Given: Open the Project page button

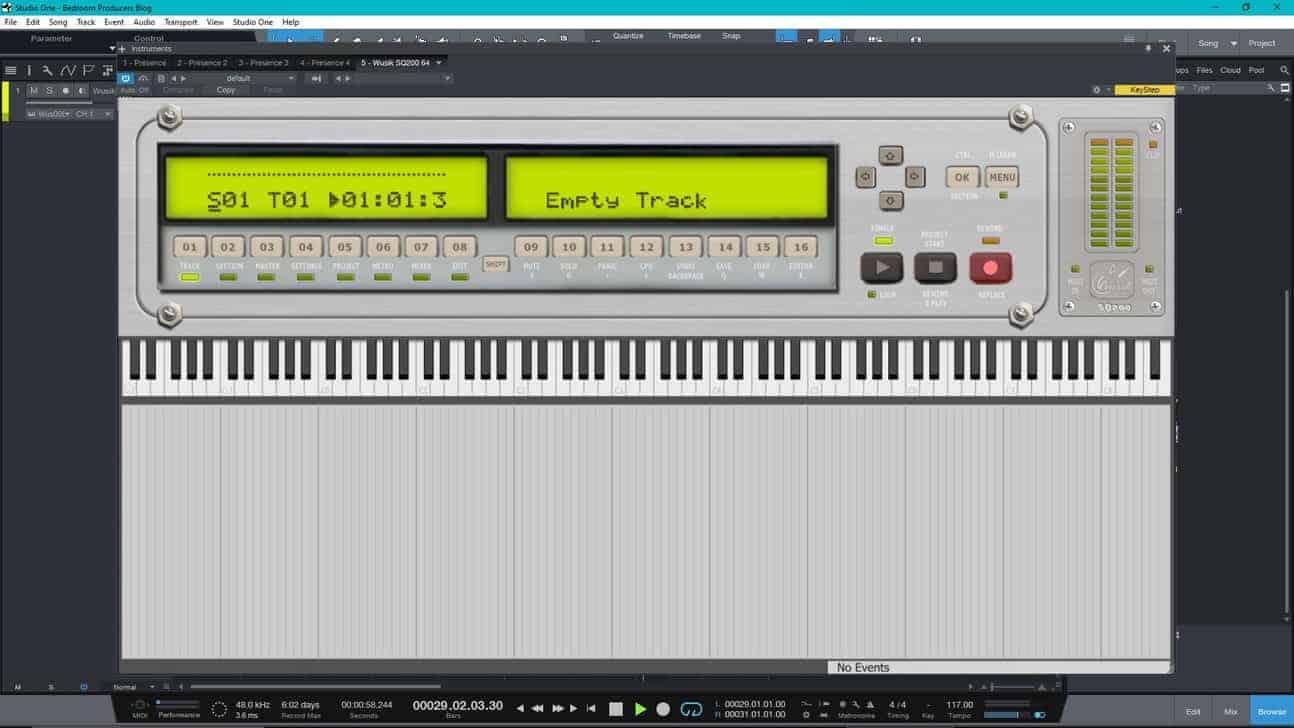Looking at the screenshot, I should point(1262,44).
